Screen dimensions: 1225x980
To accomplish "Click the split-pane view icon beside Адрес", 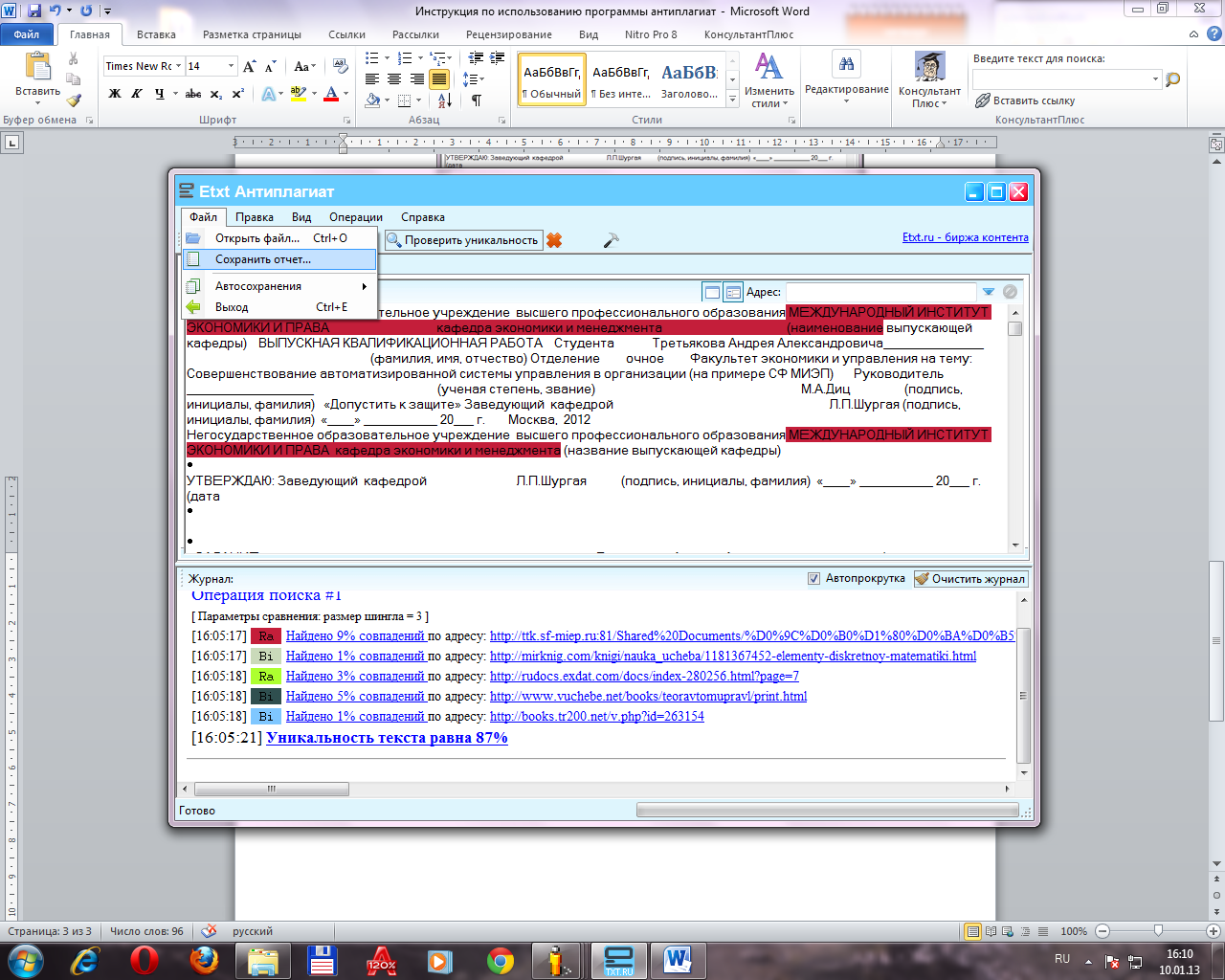I will tap(733, 292).
